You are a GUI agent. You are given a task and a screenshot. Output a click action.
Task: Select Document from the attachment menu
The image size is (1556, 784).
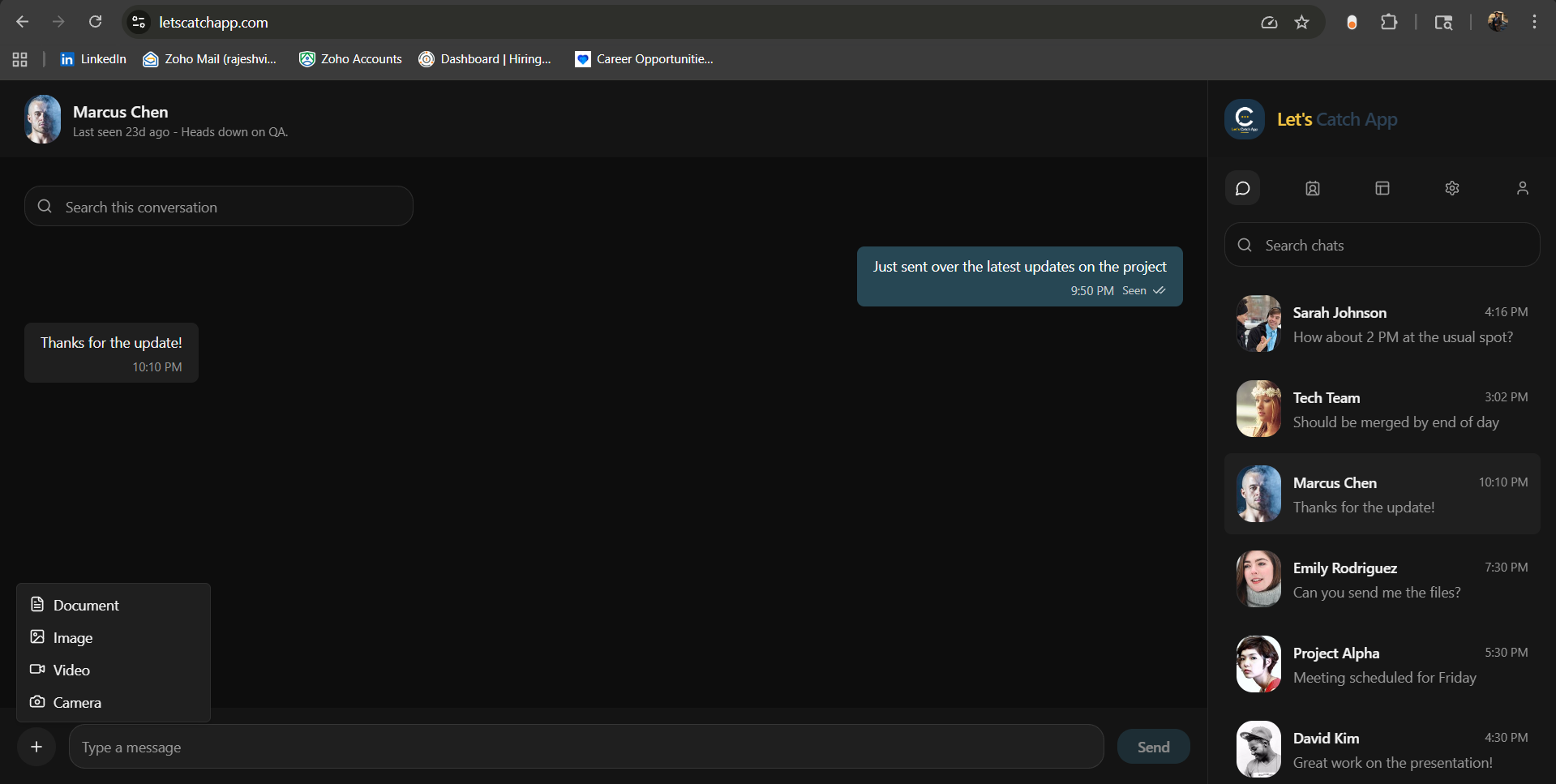pos(114,605)
